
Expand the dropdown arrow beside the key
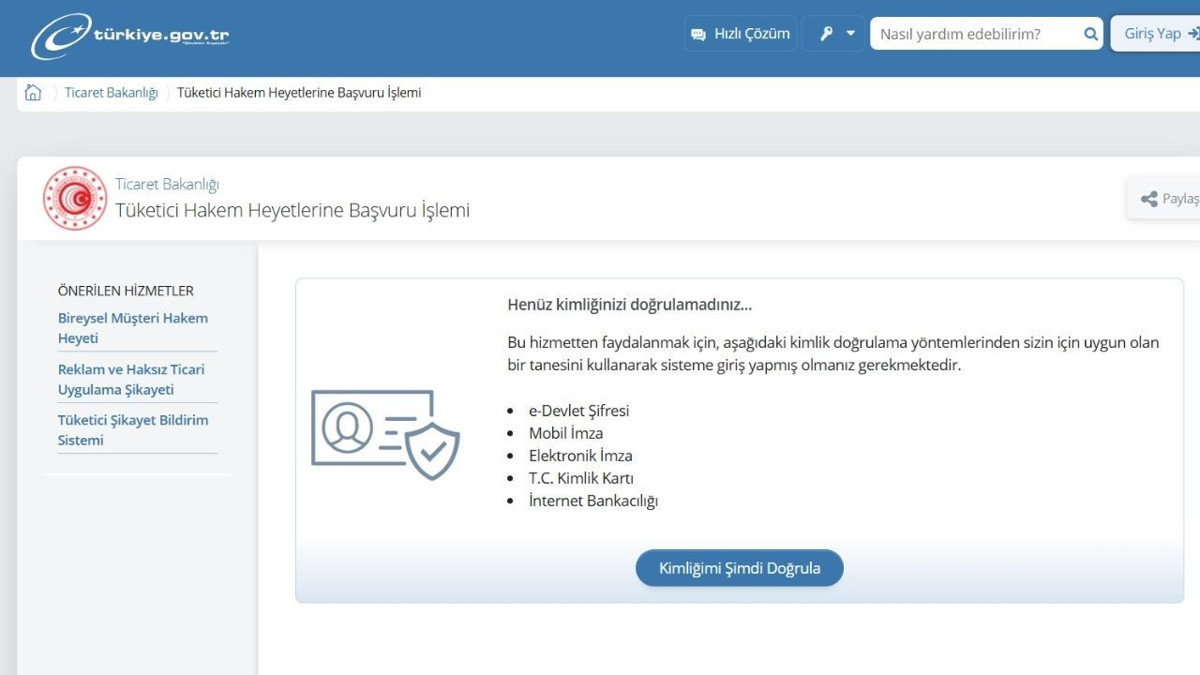[851, 34]
